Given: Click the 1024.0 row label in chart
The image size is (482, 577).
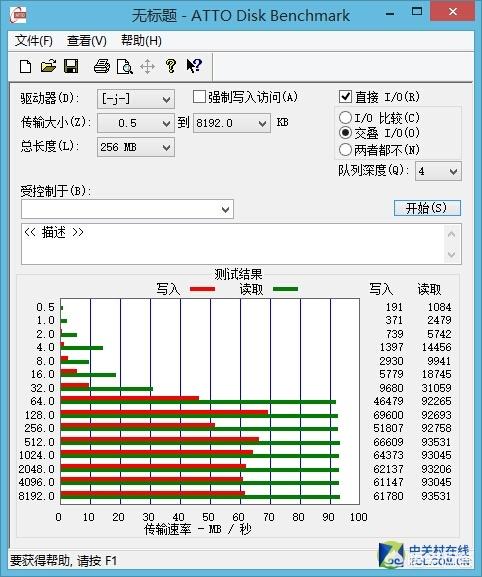Looking at the screenshot, I should point(37,455).
